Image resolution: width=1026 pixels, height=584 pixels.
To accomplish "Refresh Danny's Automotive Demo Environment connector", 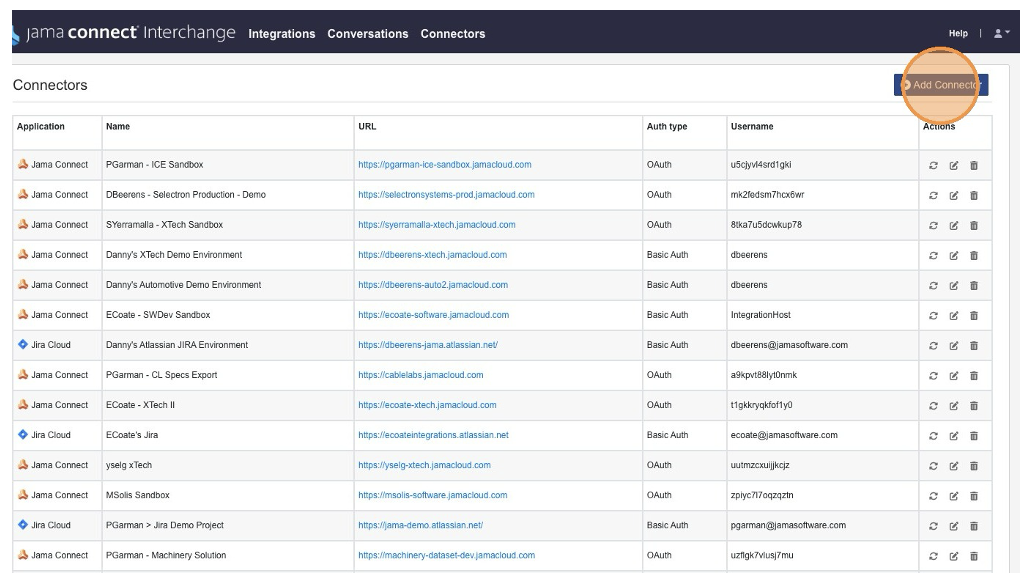I will [933, 286].
